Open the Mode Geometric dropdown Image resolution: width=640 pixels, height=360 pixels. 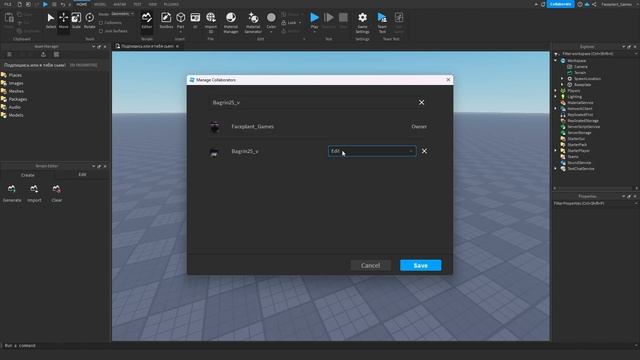pyautogui.click(x=122, y=14)
